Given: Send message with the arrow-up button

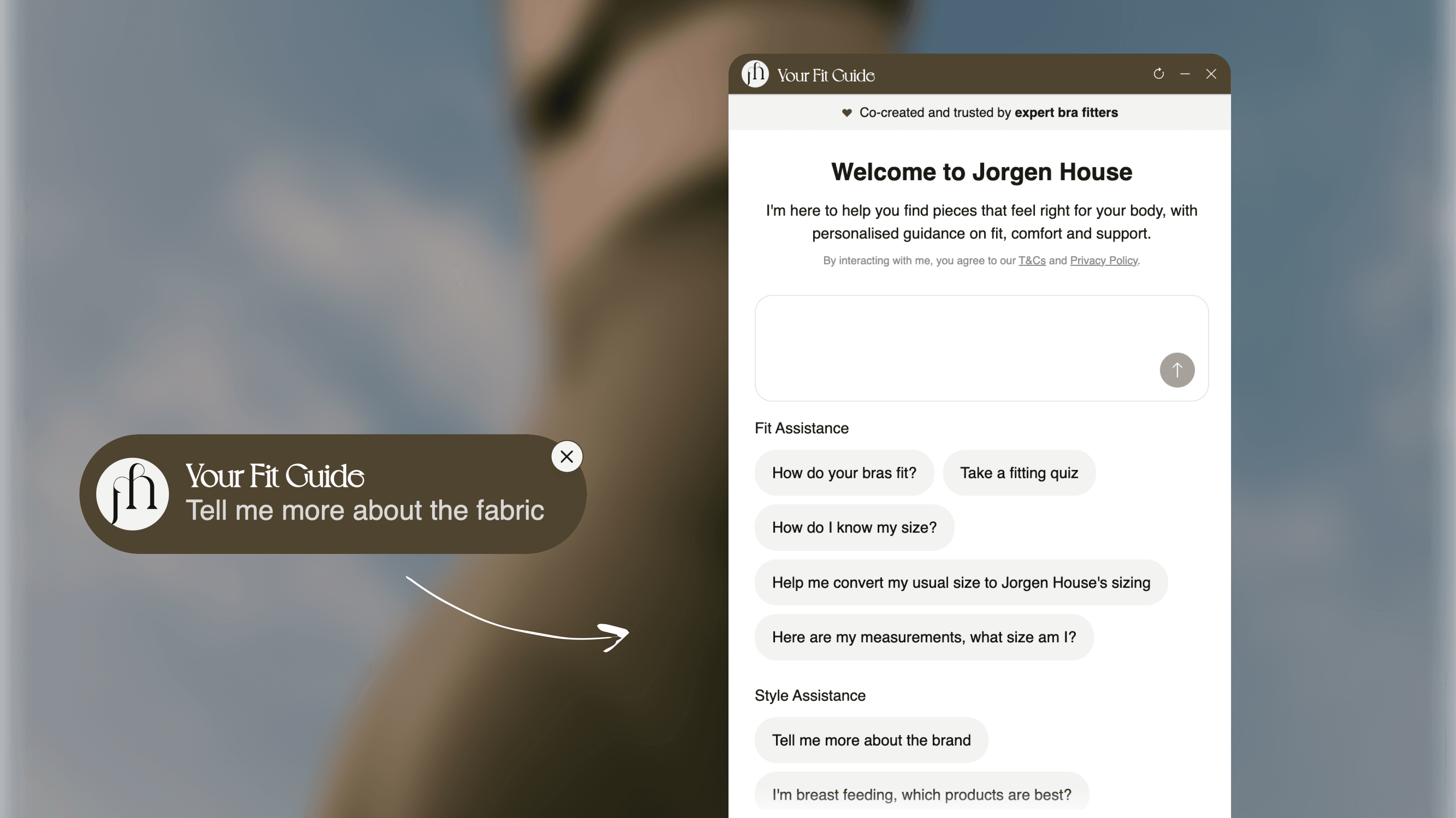Looking at the screenshot, I should tap(1177, 370).
